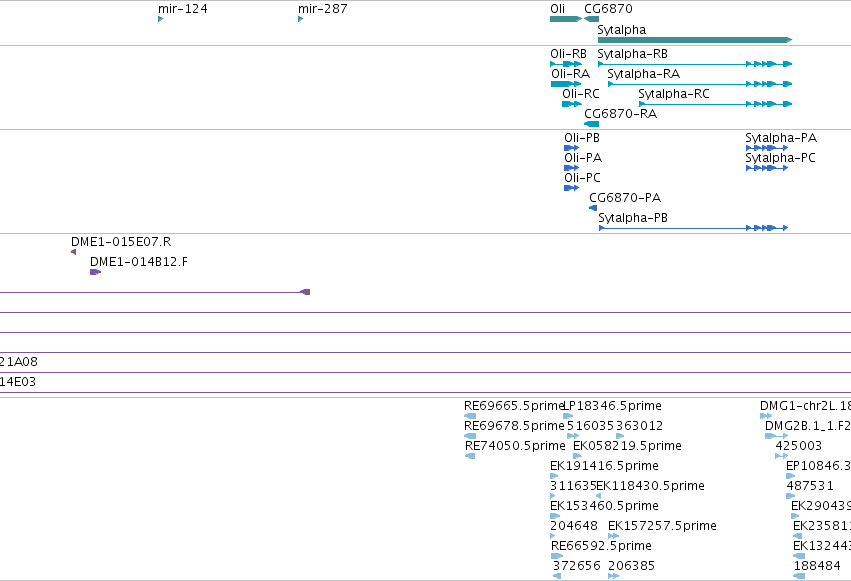The width and height of the screenshot is (851, 581).
Task: Click the mir-124 label
Action: coord(183,9)
